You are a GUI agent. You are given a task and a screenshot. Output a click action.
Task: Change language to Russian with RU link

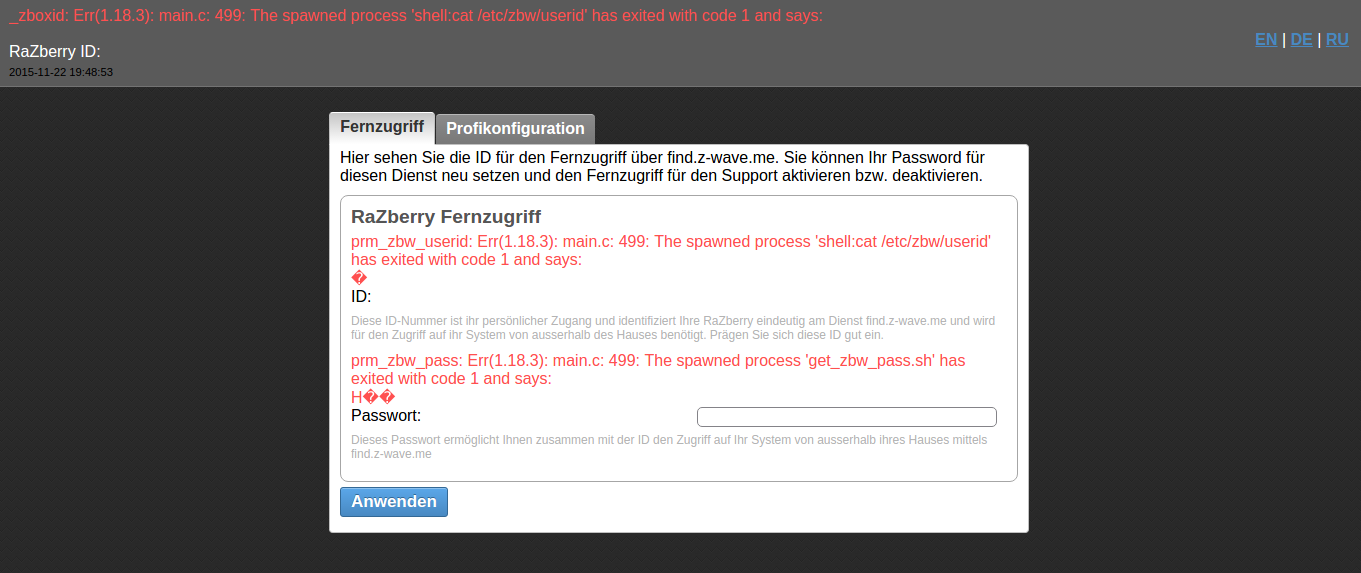1337,40
